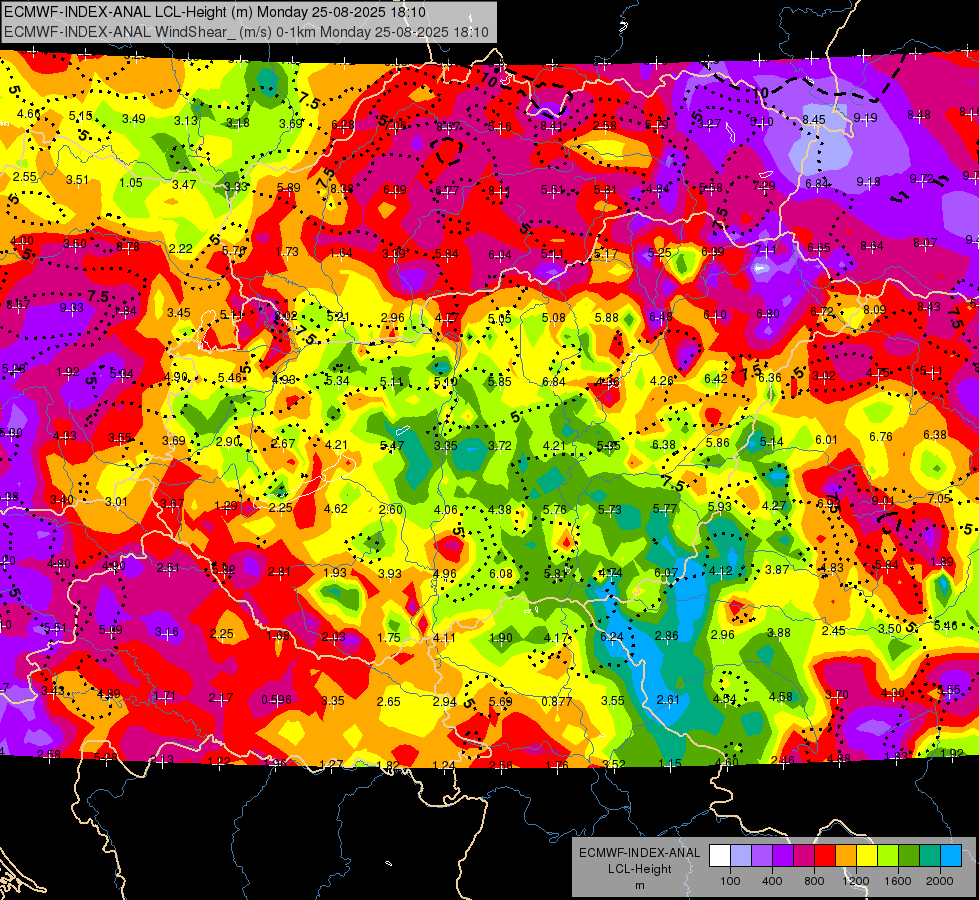Click the grid value 3.16
979x900 pixels.
[x=167, y=631]
